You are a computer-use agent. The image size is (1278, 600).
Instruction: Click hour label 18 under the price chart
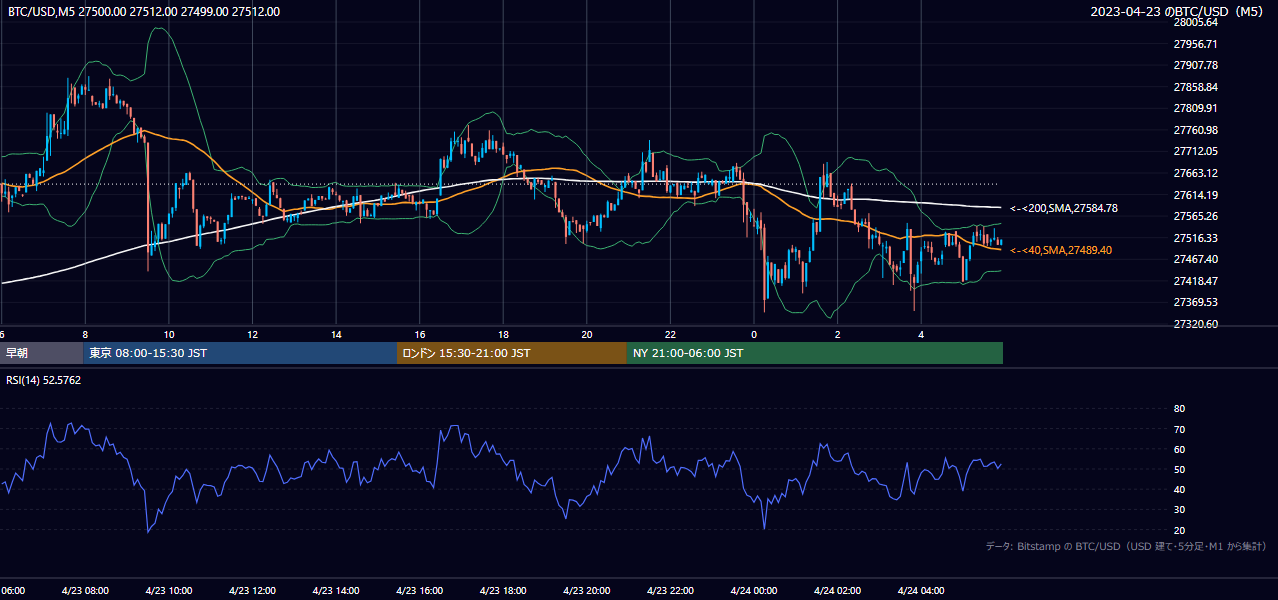tap(503, 334)
